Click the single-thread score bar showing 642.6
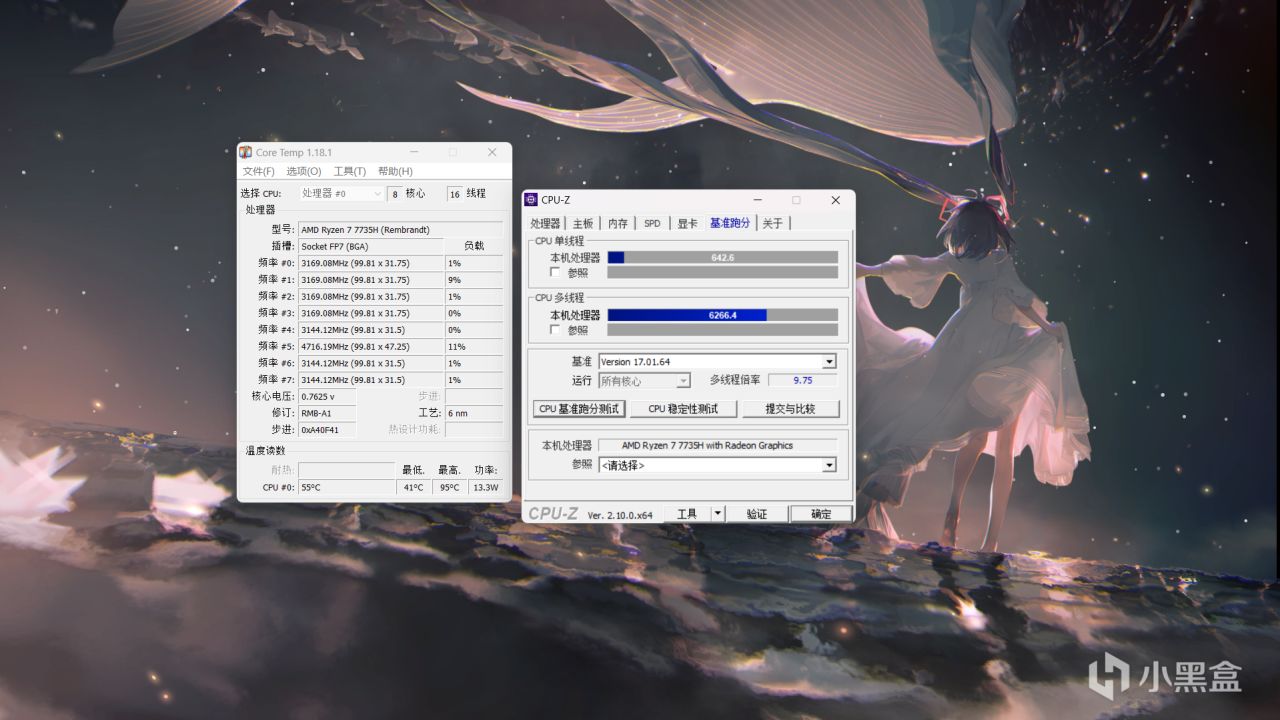This screenshot has width=1280, height=720. coord(722,257)
